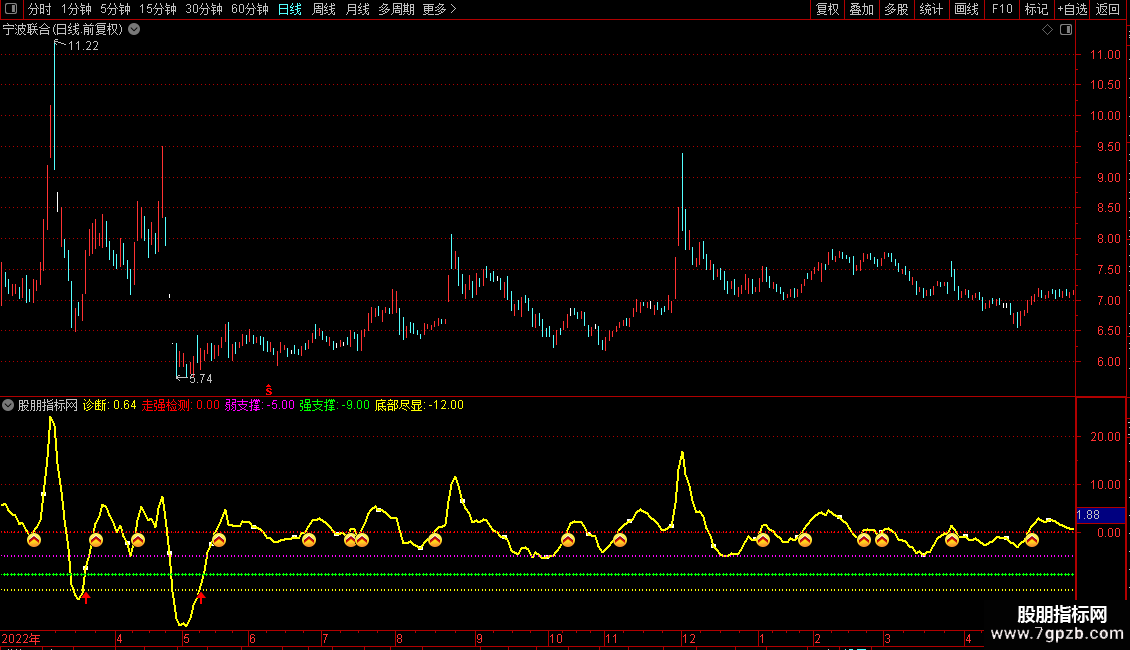Click the 返回 back button
Screen dimensions: 1130x650
tap(1108, 9)
